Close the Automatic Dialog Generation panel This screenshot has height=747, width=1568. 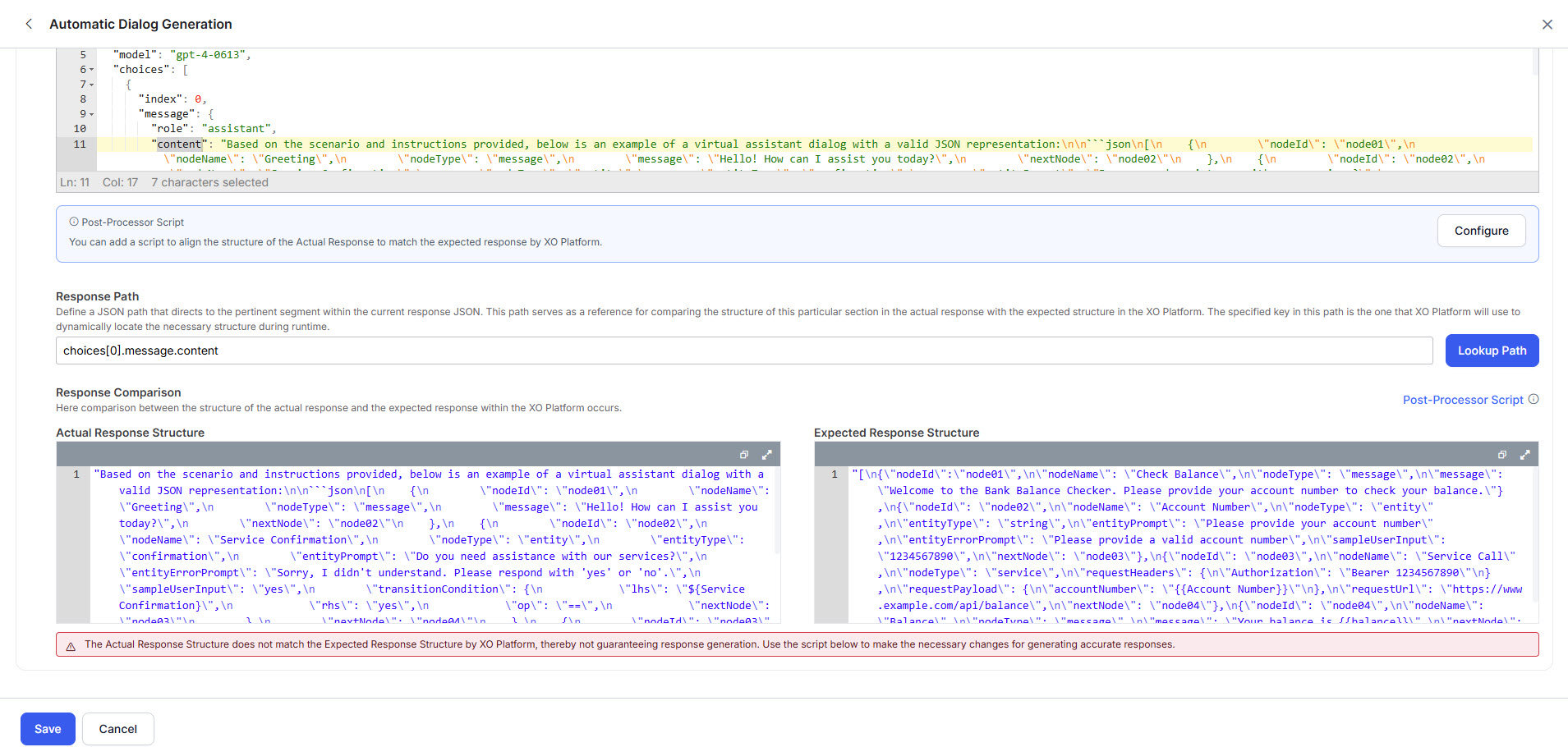1547,25
